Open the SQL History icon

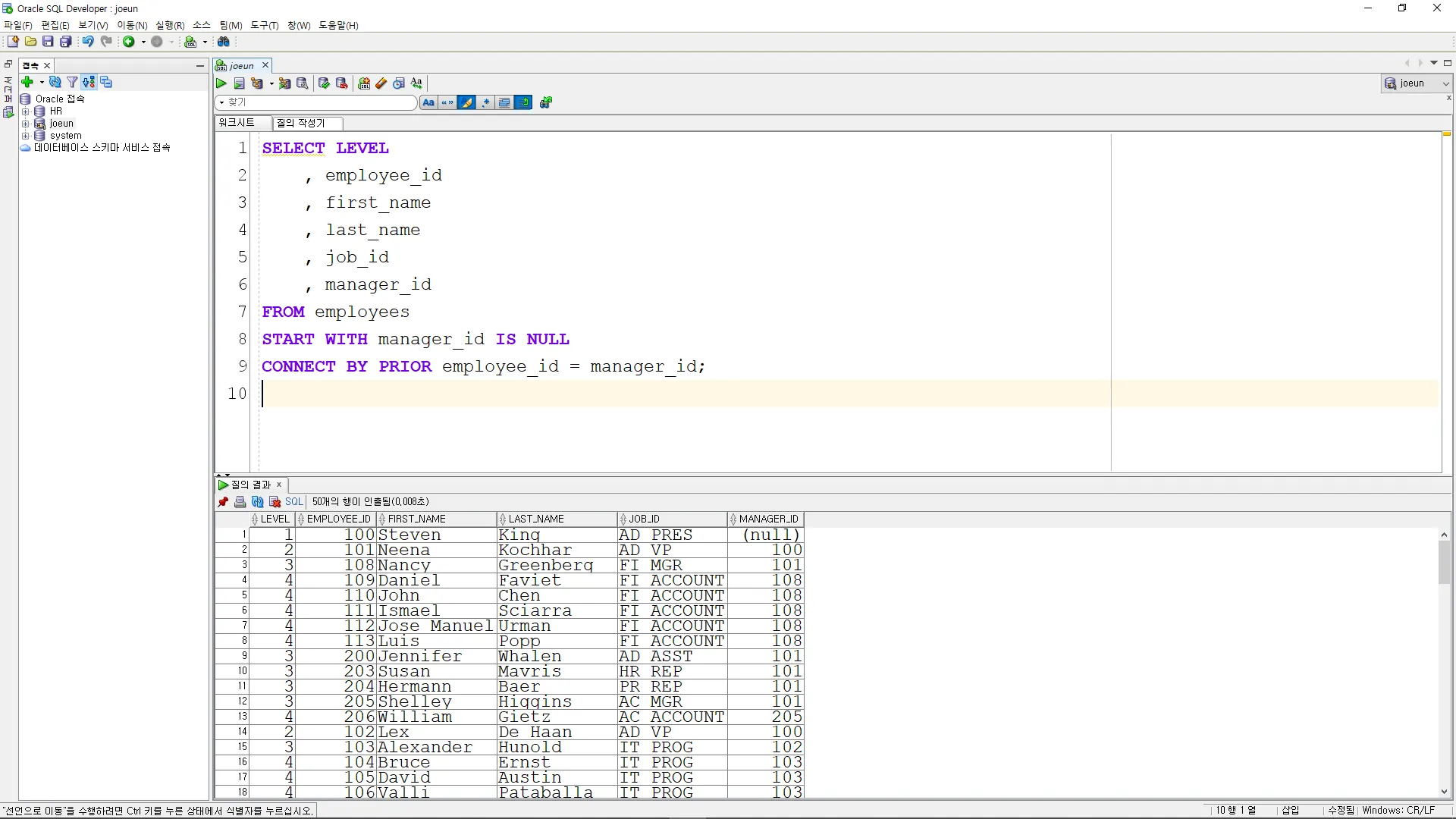[399, 83]
